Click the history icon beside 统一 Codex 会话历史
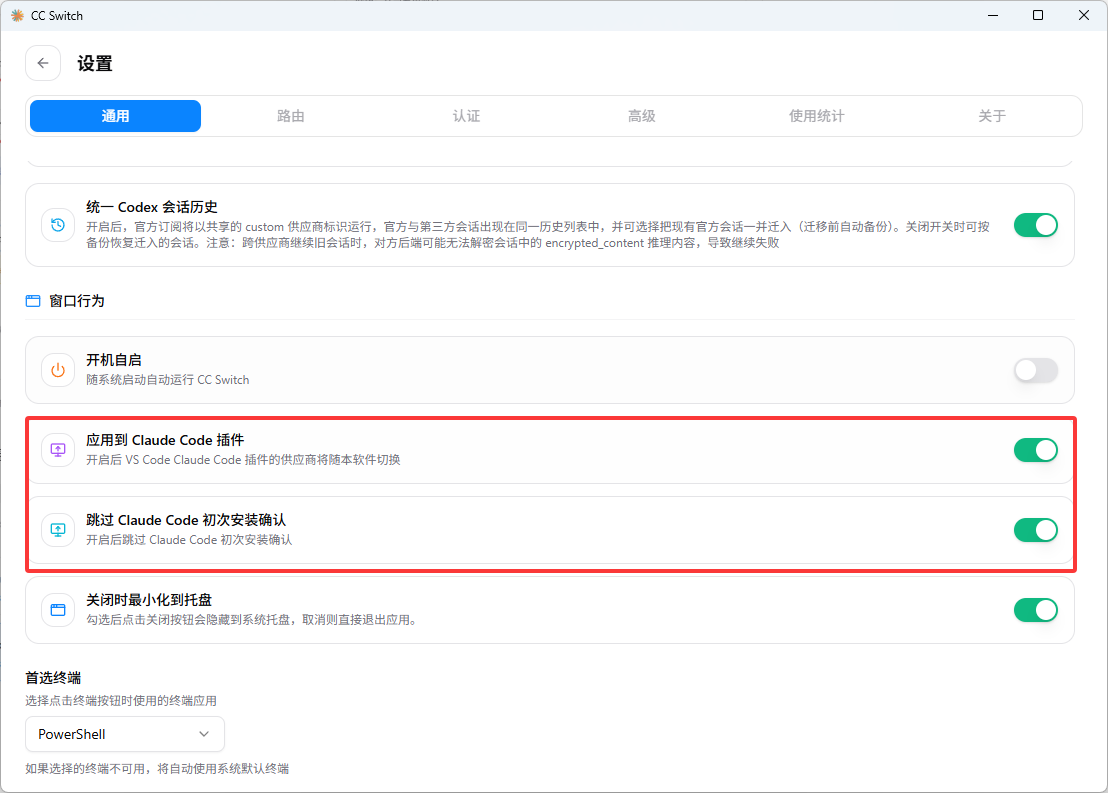1108x793 pixels. pyautogui.click(x=58, y=225)
